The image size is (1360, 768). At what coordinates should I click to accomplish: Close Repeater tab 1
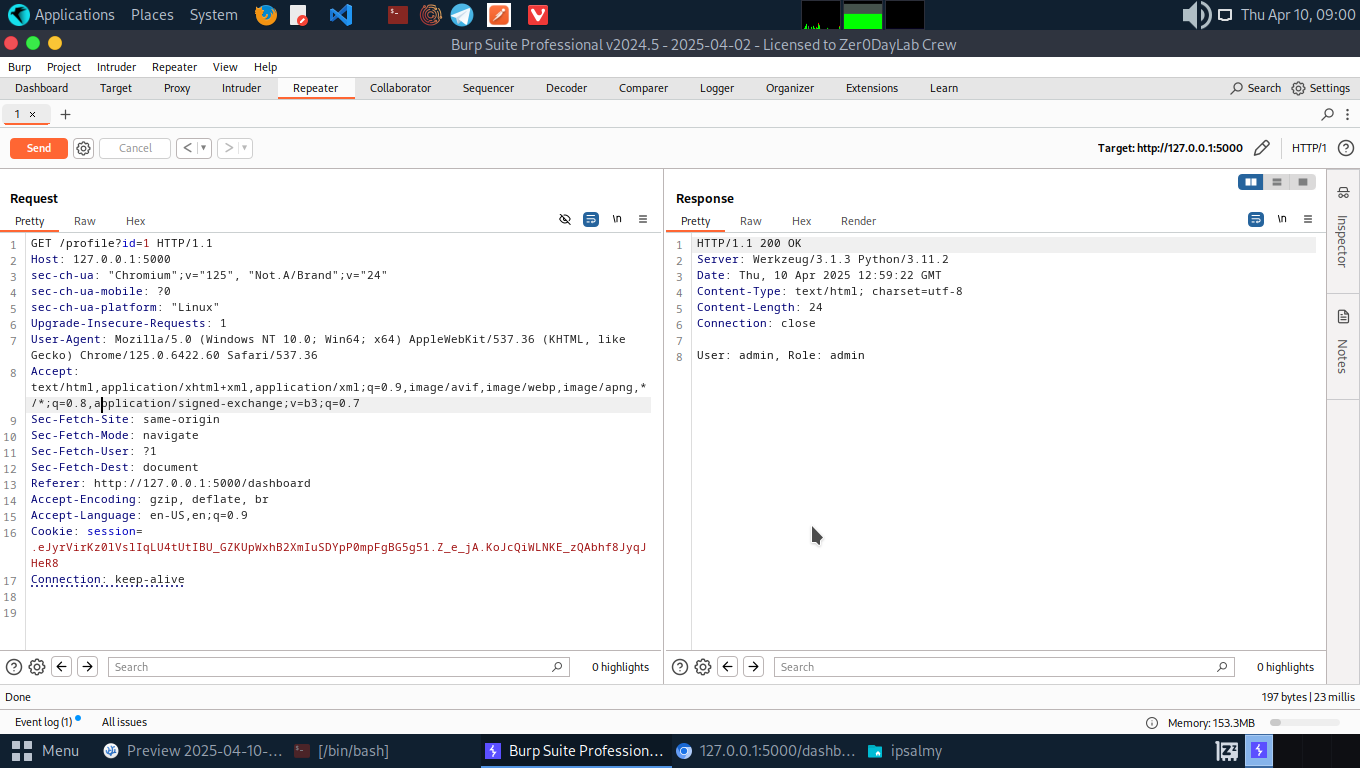point(32,114)
